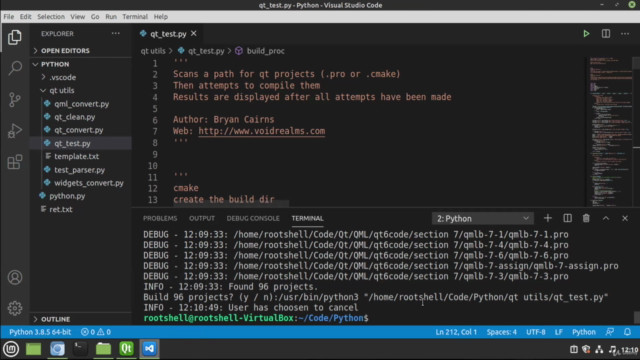Open the yellow-green file manager folder in taskbar
This screenshot has height=360, width=640.
click(x=103, y=349)
